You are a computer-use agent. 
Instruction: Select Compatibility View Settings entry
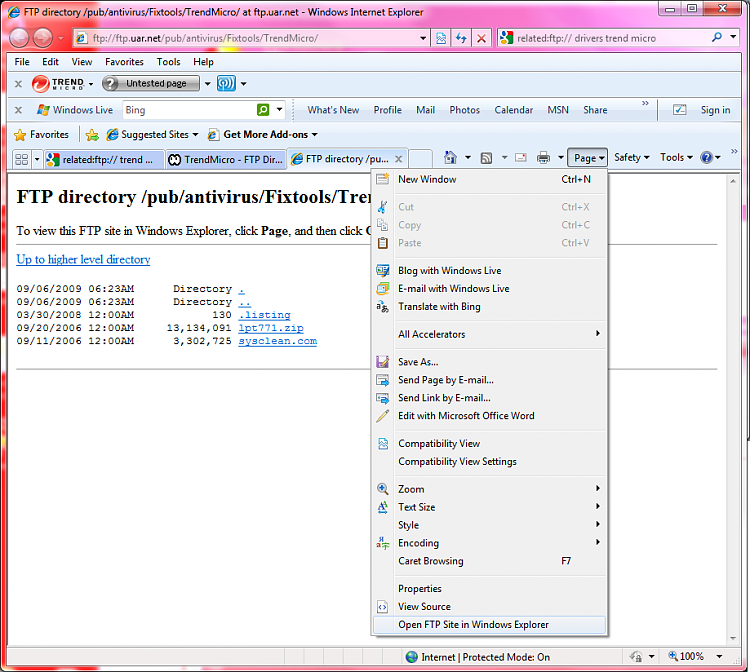(x=489, y=462)
